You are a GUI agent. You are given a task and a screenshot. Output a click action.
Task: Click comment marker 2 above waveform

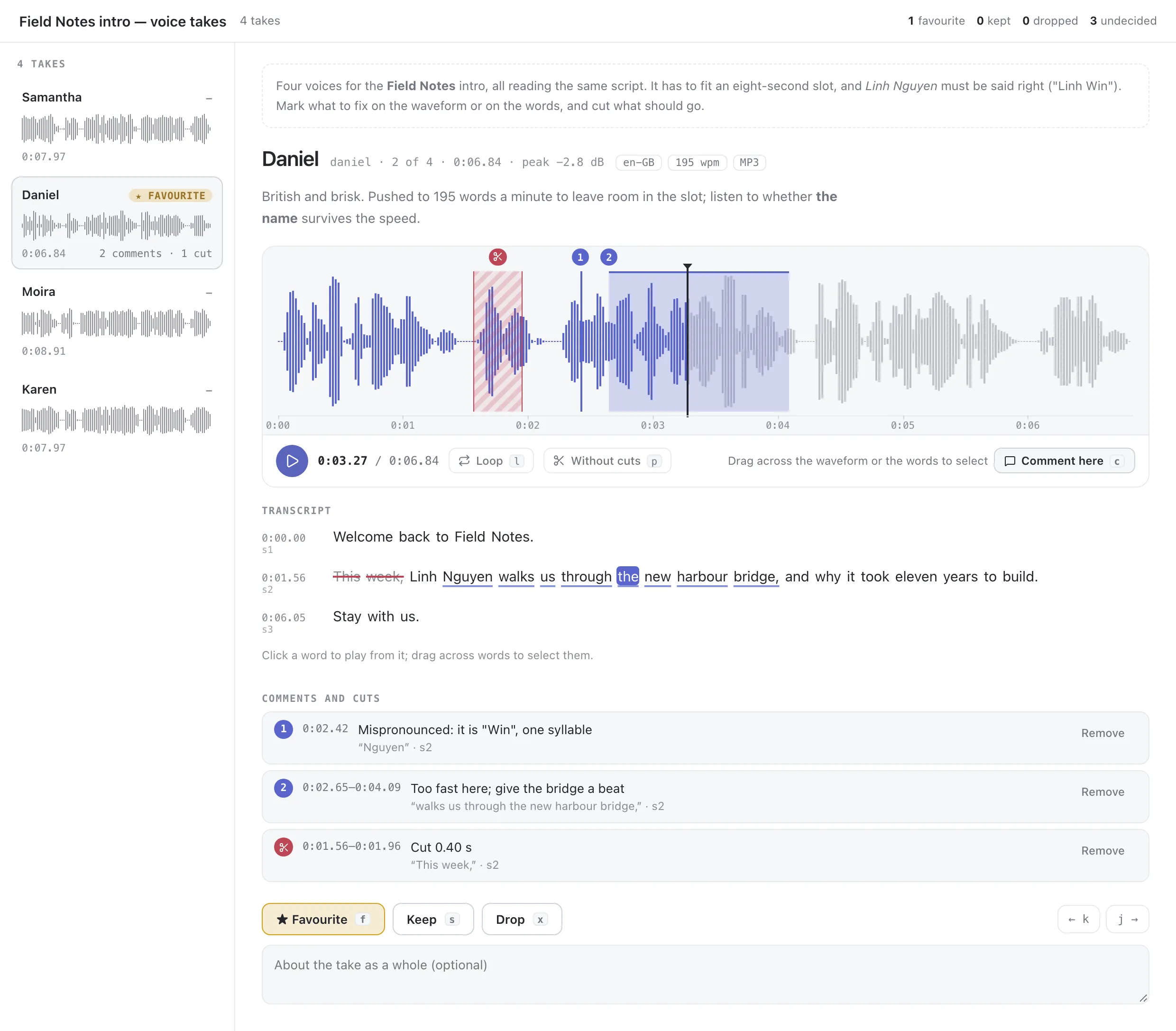pos(609,257)
